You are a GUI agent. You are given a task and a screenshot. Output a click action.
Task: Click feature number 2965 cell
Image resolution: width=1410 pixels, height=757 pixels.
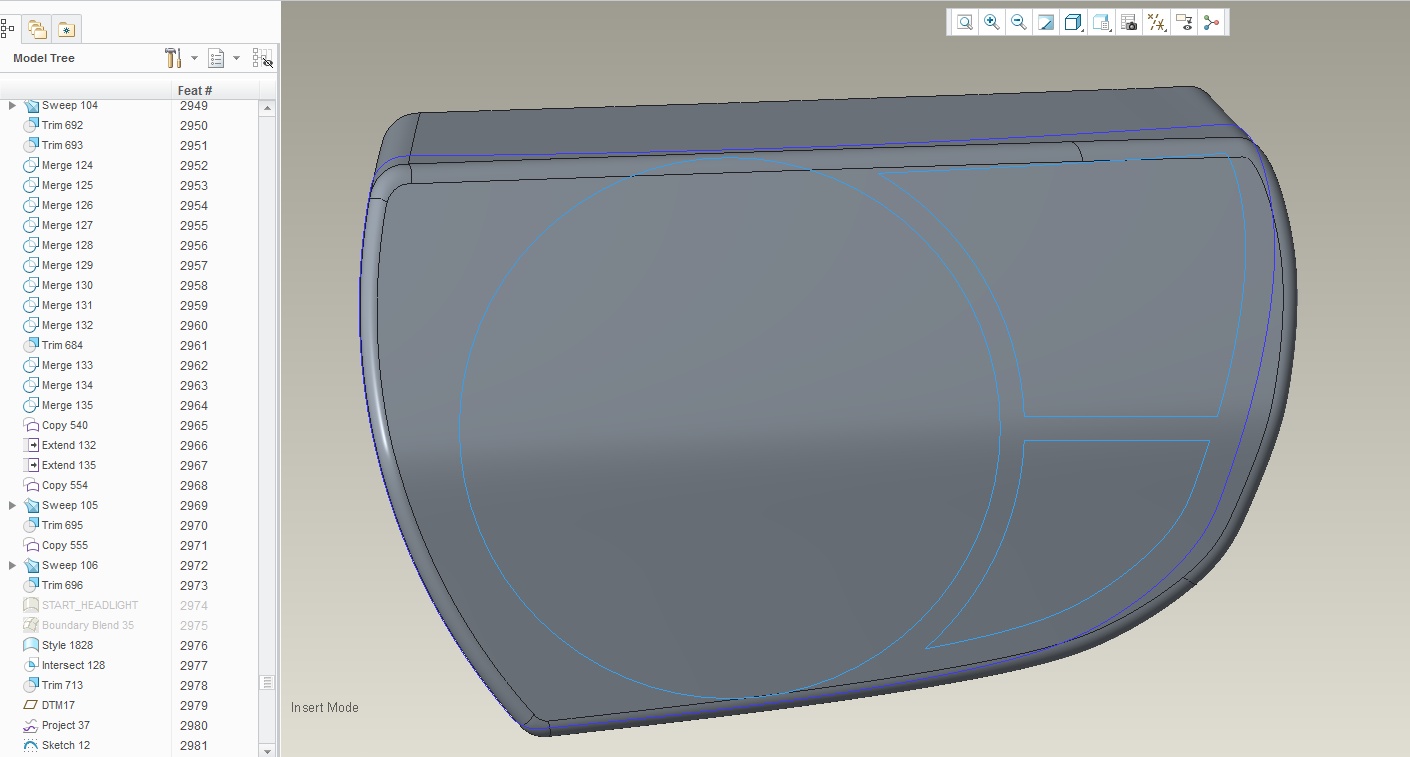[194, 425]
